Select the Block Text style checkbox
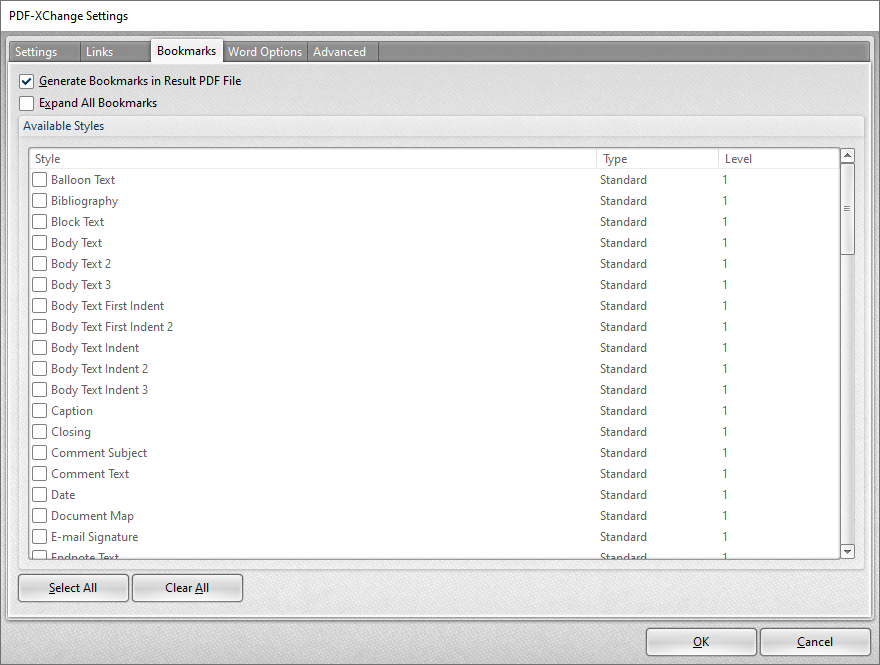 point(39,221)
